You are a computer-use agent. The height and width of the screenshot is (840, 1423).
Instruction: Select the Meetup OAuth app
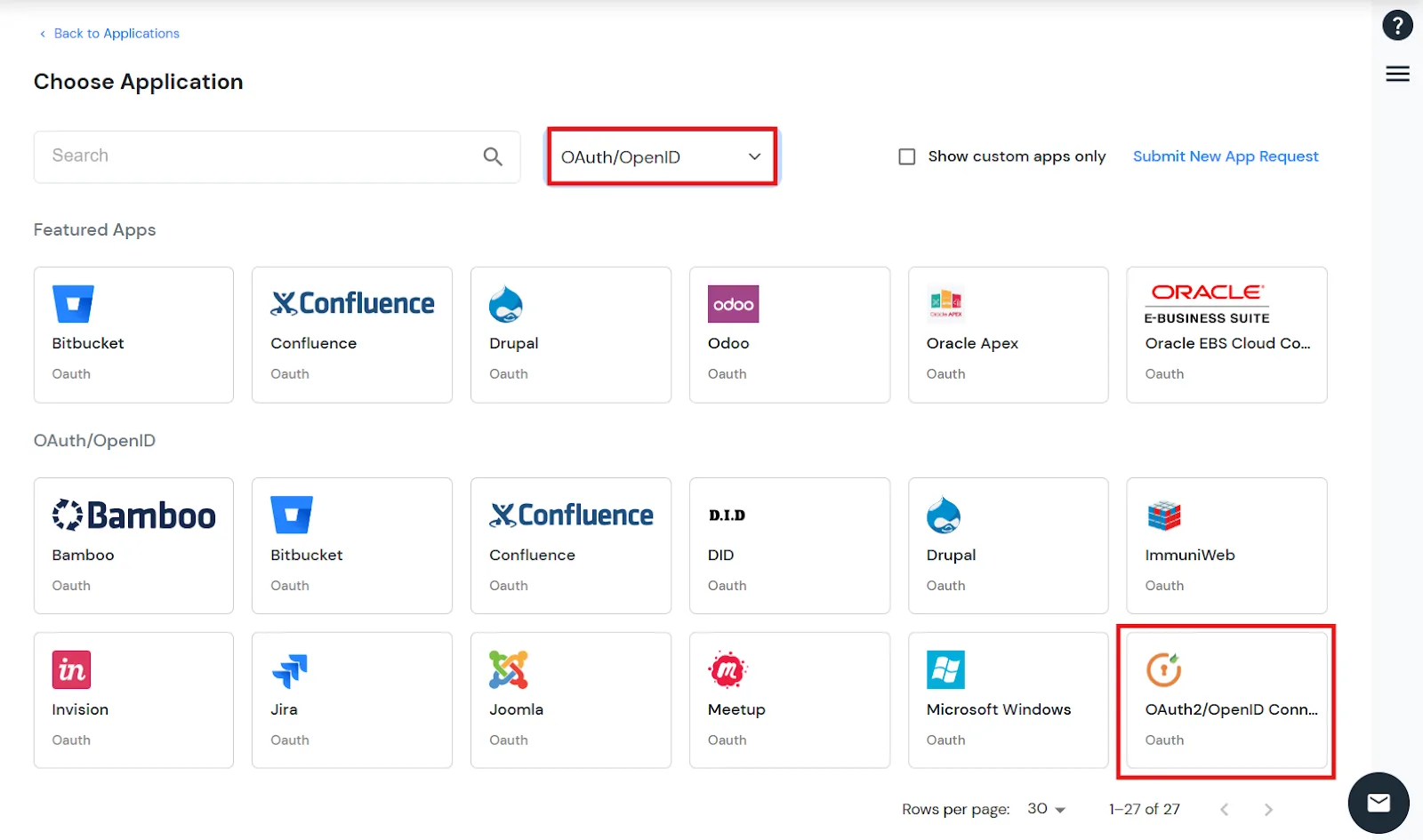point(789,700)
